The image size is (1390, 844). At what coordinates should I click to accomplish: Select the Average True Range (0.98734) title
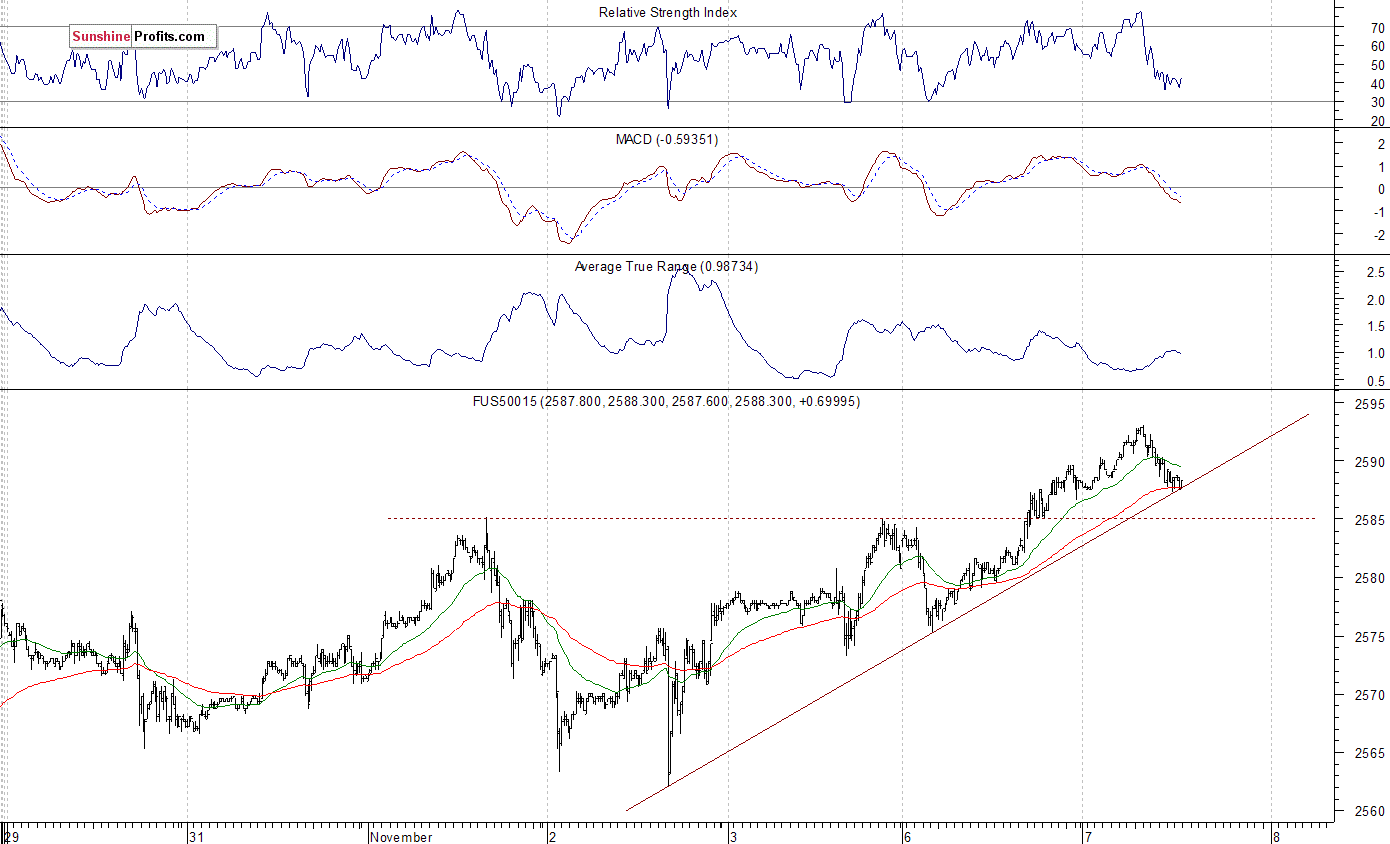click(667, 267)
